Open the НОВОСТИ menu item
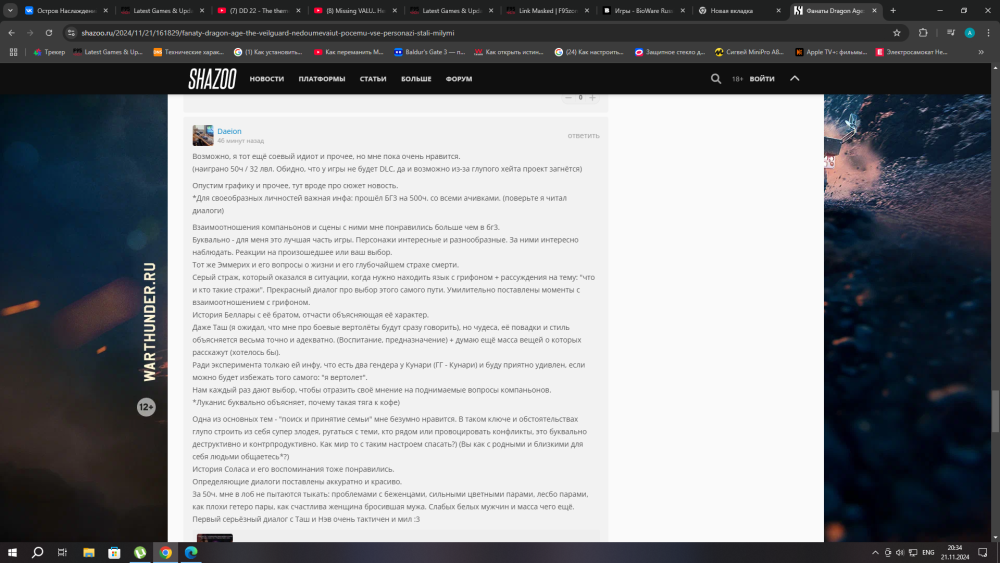Image resolution: width=1000 pixels, height=563 pixels. 267,78
